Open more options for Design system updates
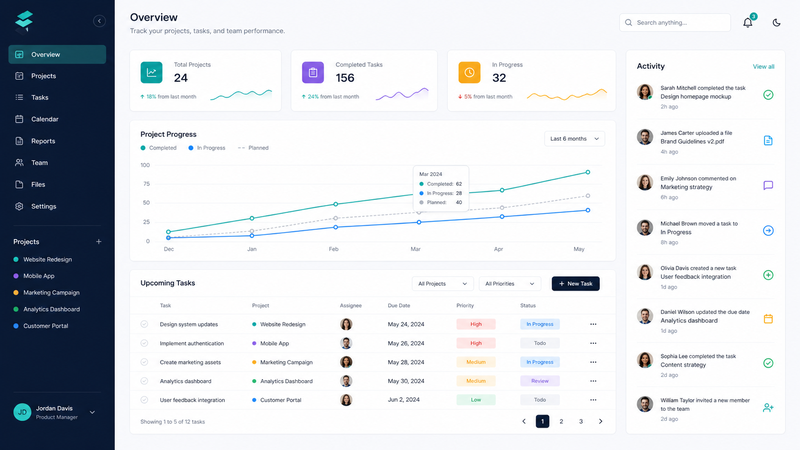This screenshot has height=450, width=800. [593, 324]
